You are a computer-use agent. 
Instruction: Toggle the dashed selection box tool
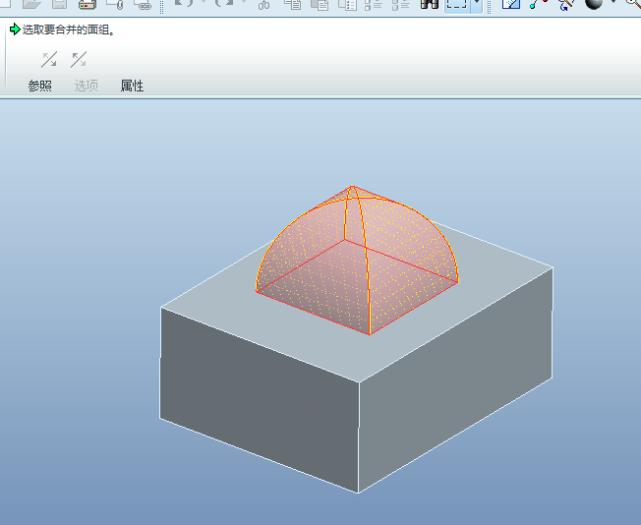pos(455,4)
